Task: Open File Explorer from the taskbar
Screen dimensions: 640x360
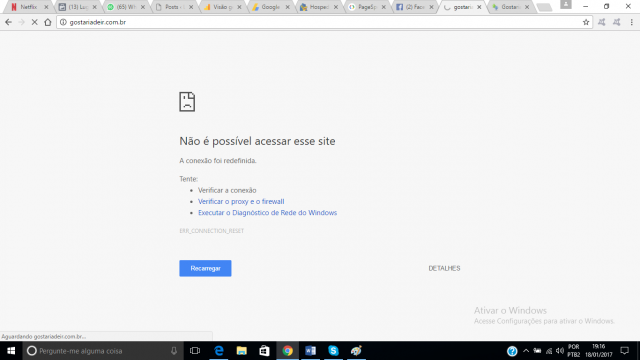Action: [242, 351]
